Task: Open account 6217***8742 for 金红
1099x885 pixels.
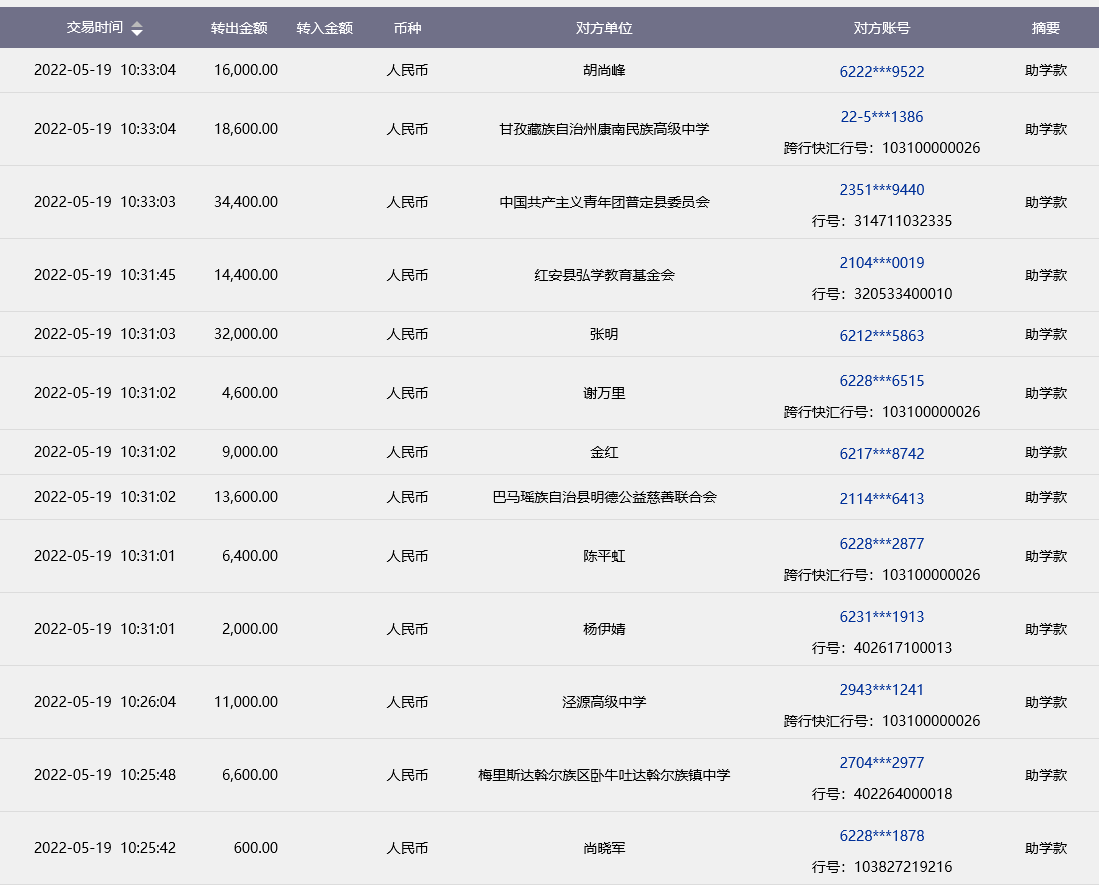Action: click(881, 454)
